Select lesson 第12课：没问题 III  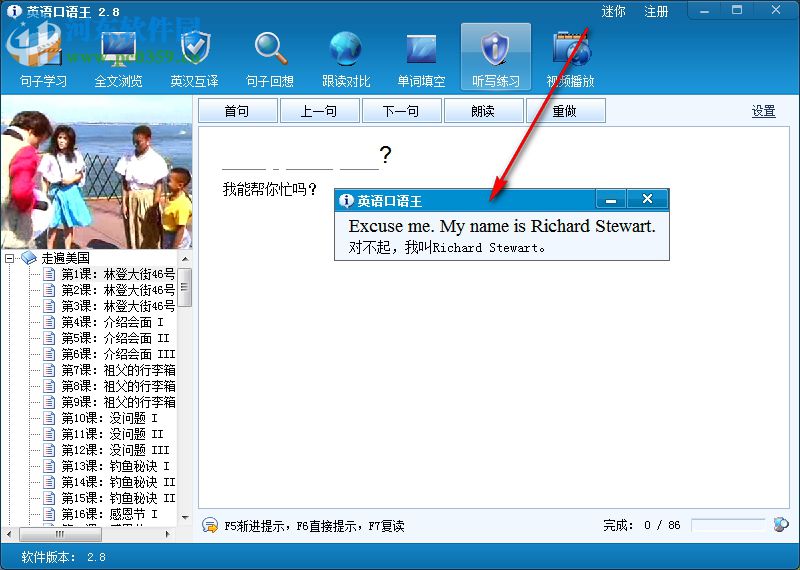(115, 450)
